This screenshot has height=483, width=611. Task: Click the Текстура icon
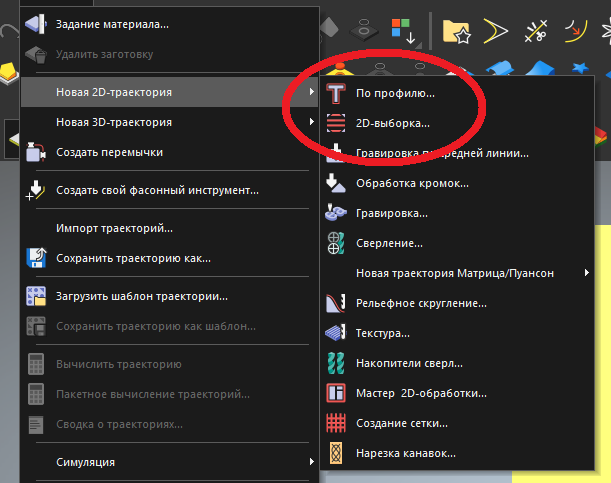coord(336,333)
